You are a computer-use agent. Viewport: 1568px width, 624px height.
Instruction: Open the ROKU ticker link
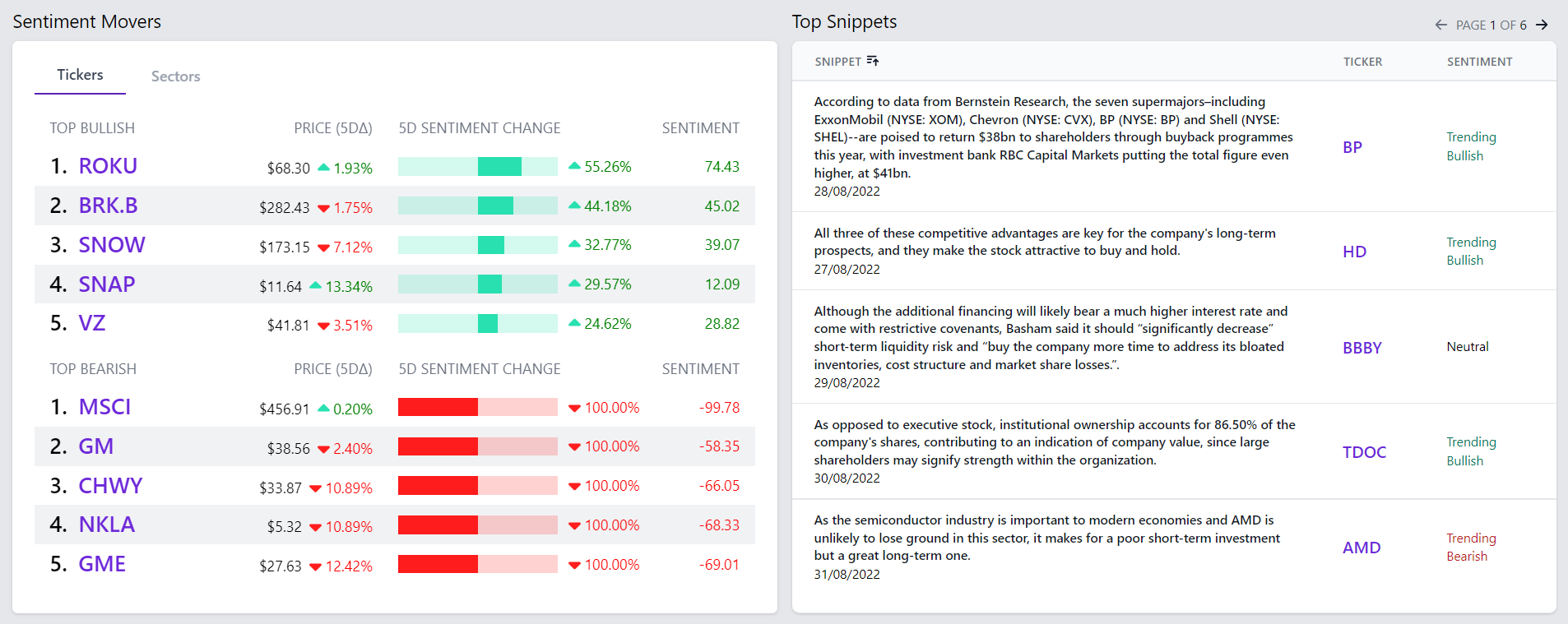point(108,166)
